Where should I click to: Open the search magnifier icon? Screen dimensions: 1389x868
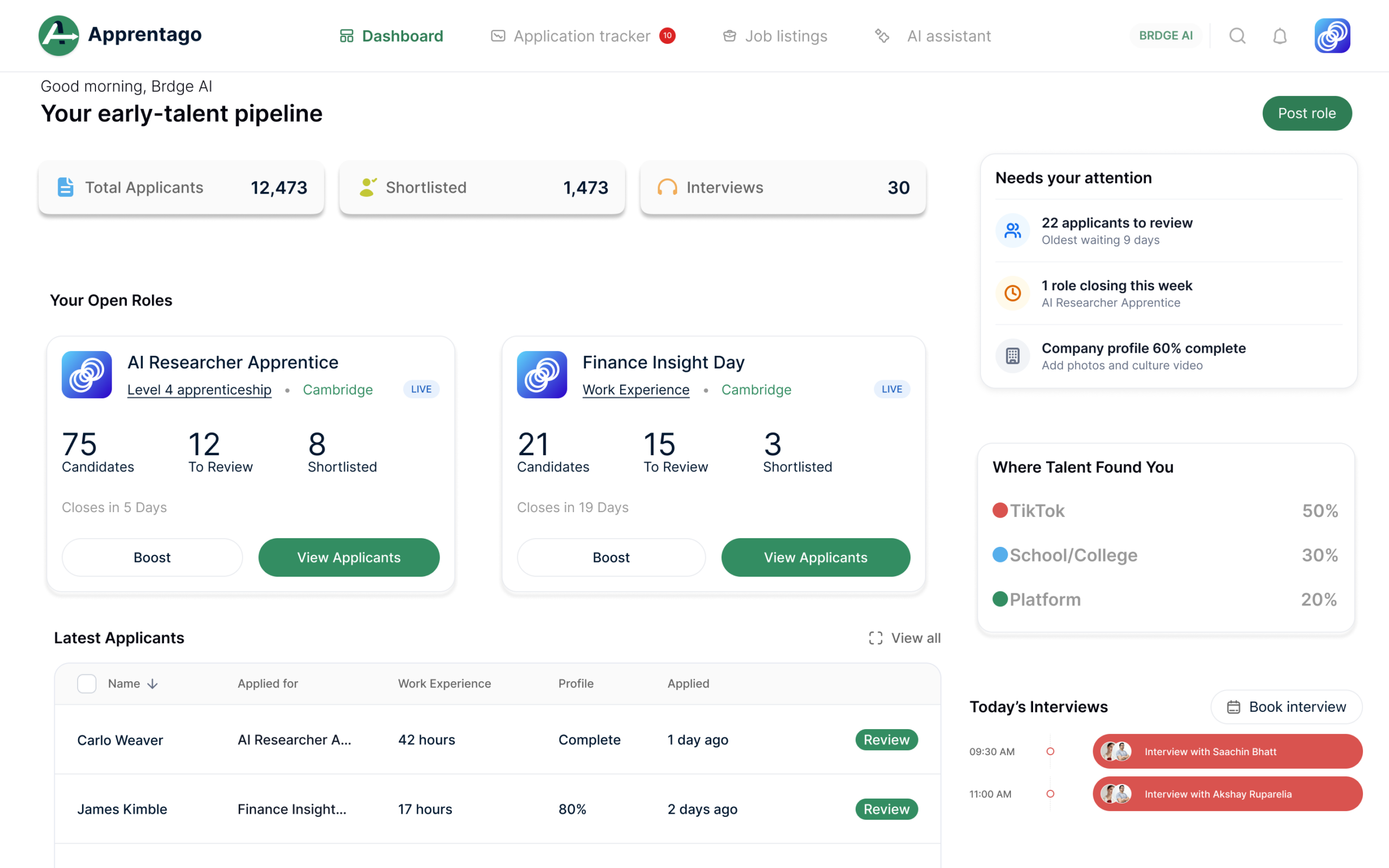(x=1237, y=36)
